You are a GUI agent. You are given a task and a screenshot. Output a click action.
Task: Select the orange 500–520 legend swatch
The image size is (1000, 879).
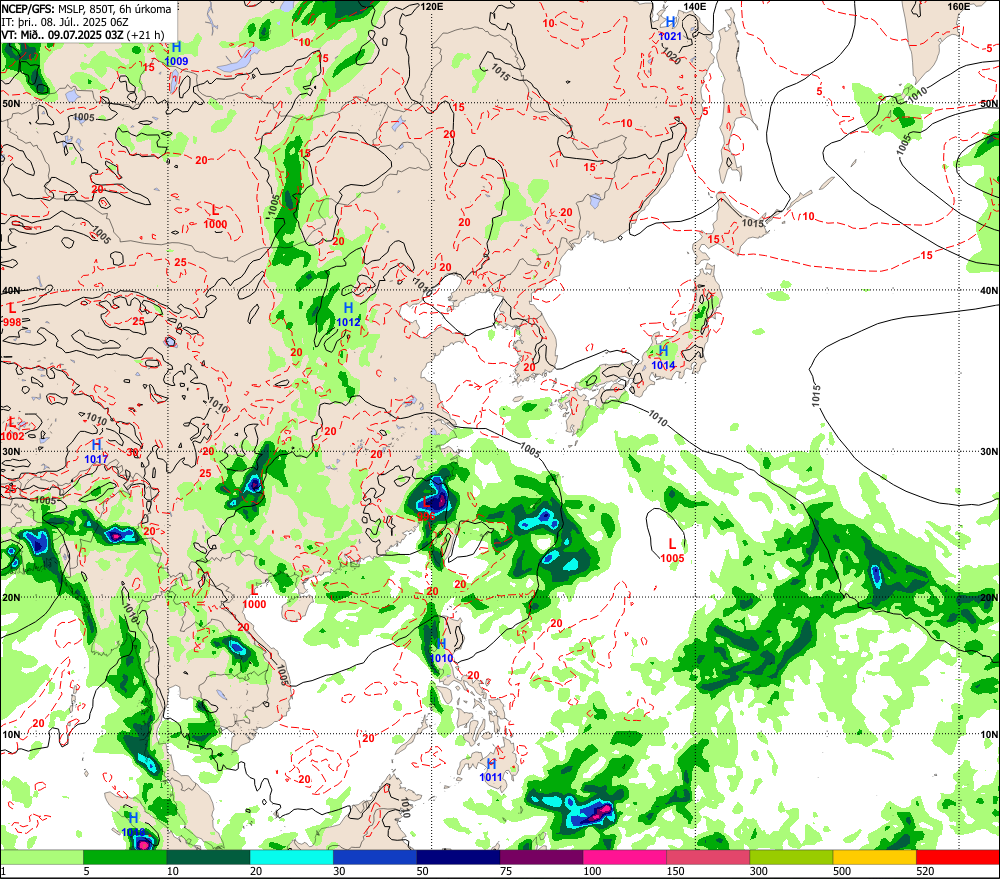click(874, 857)
